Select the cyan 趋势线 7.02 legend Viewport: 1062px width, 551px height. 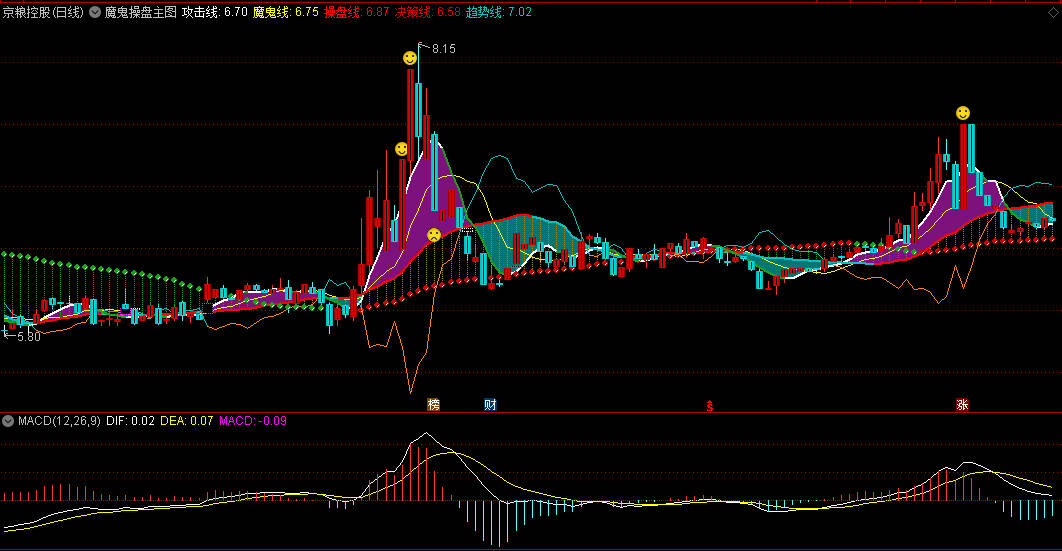click(499, 13)
